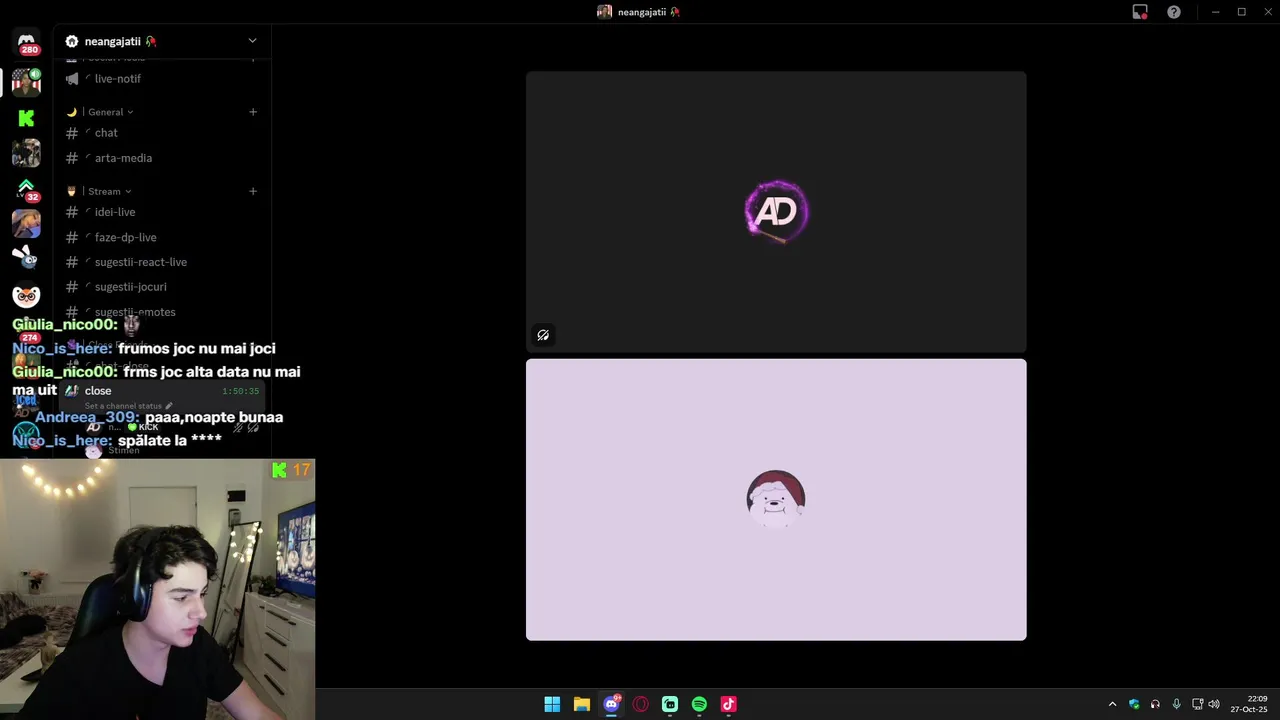Select the AD avatar video tile
Viewport: 1280px width, 720px height.
[776, 211]
